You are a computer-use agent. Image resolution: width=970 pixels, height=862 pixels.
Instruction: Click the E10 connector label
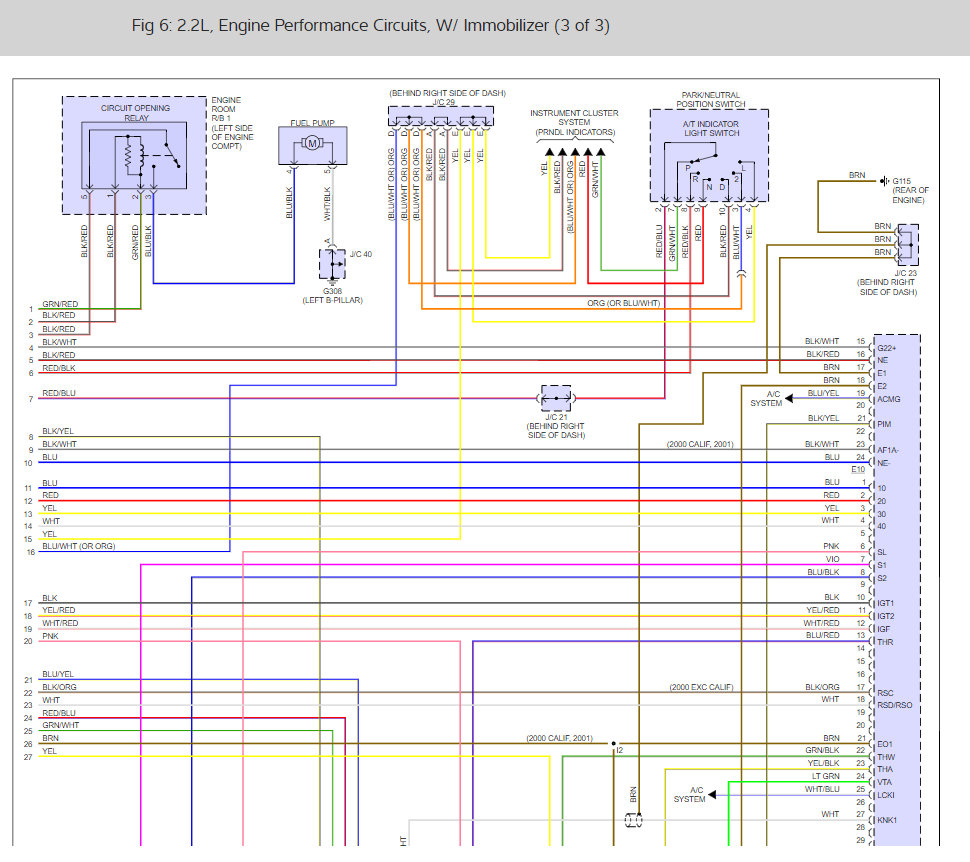857,469
